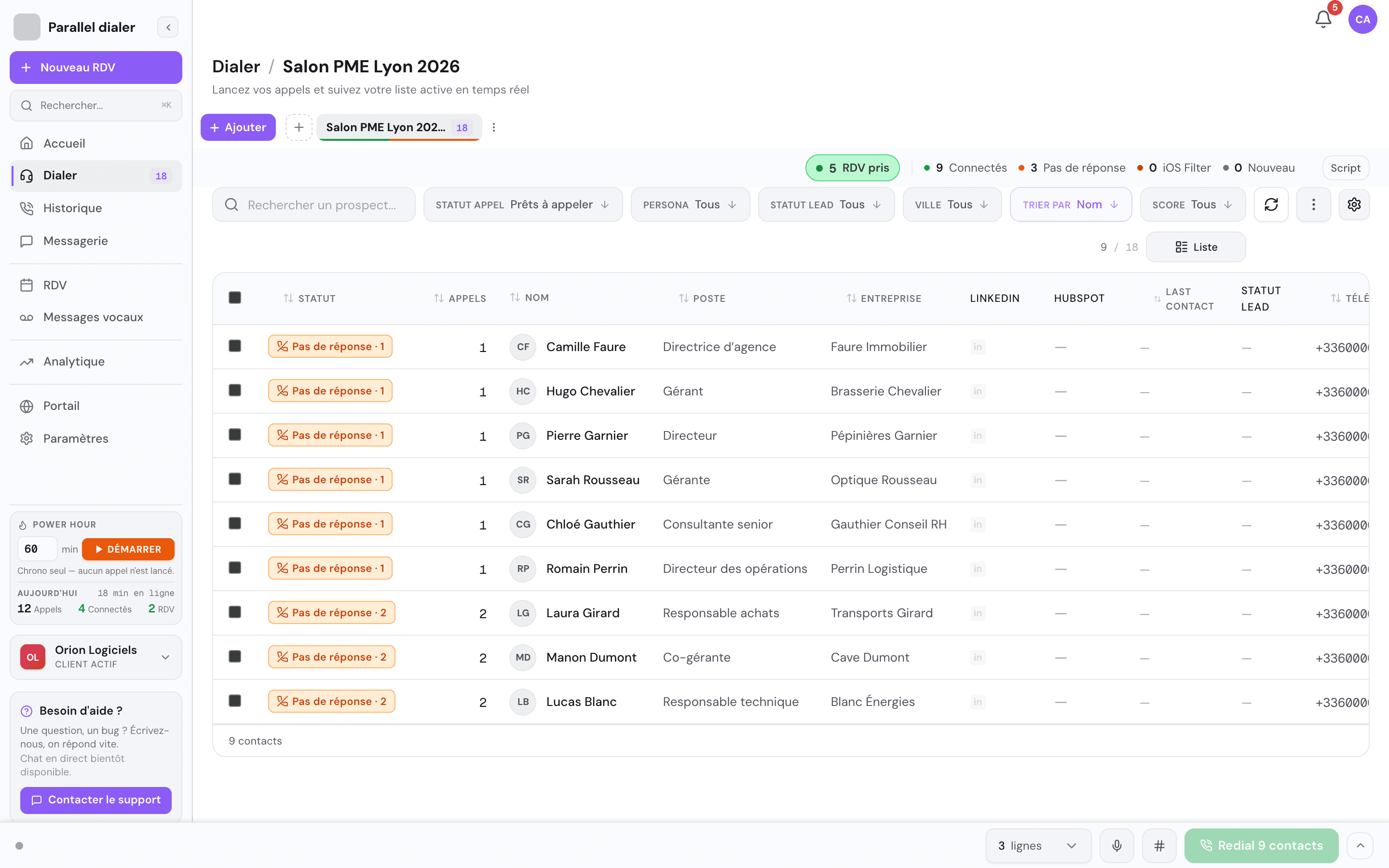Click Redial 9 contacts

[x=1261, y=846]
